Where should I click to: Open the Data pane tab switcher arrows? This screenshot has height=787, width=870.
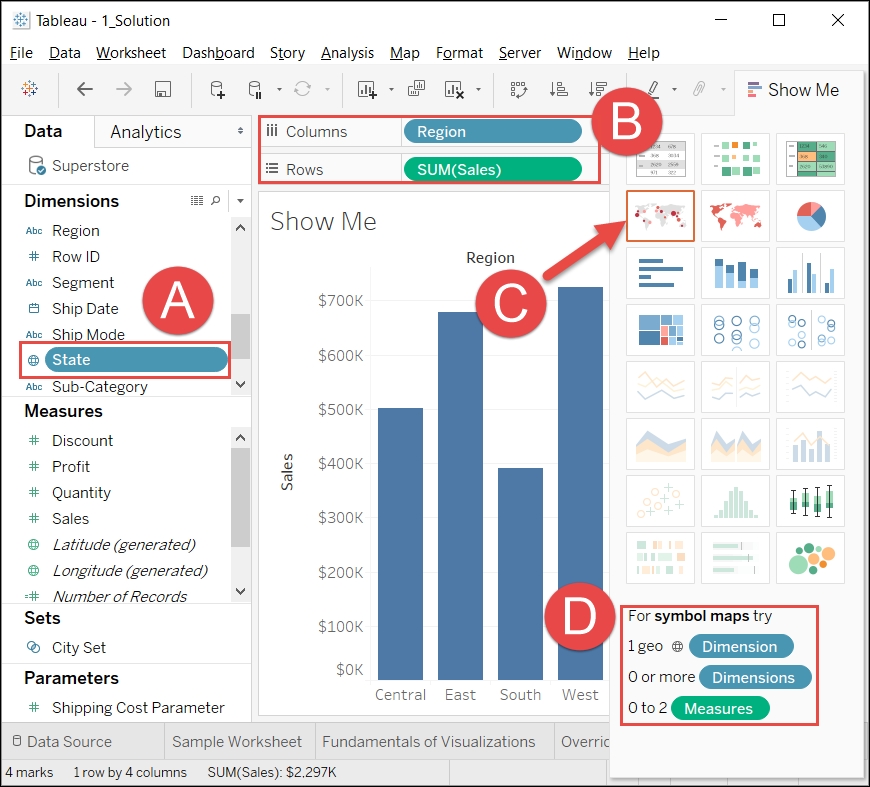tap(240, 131)
